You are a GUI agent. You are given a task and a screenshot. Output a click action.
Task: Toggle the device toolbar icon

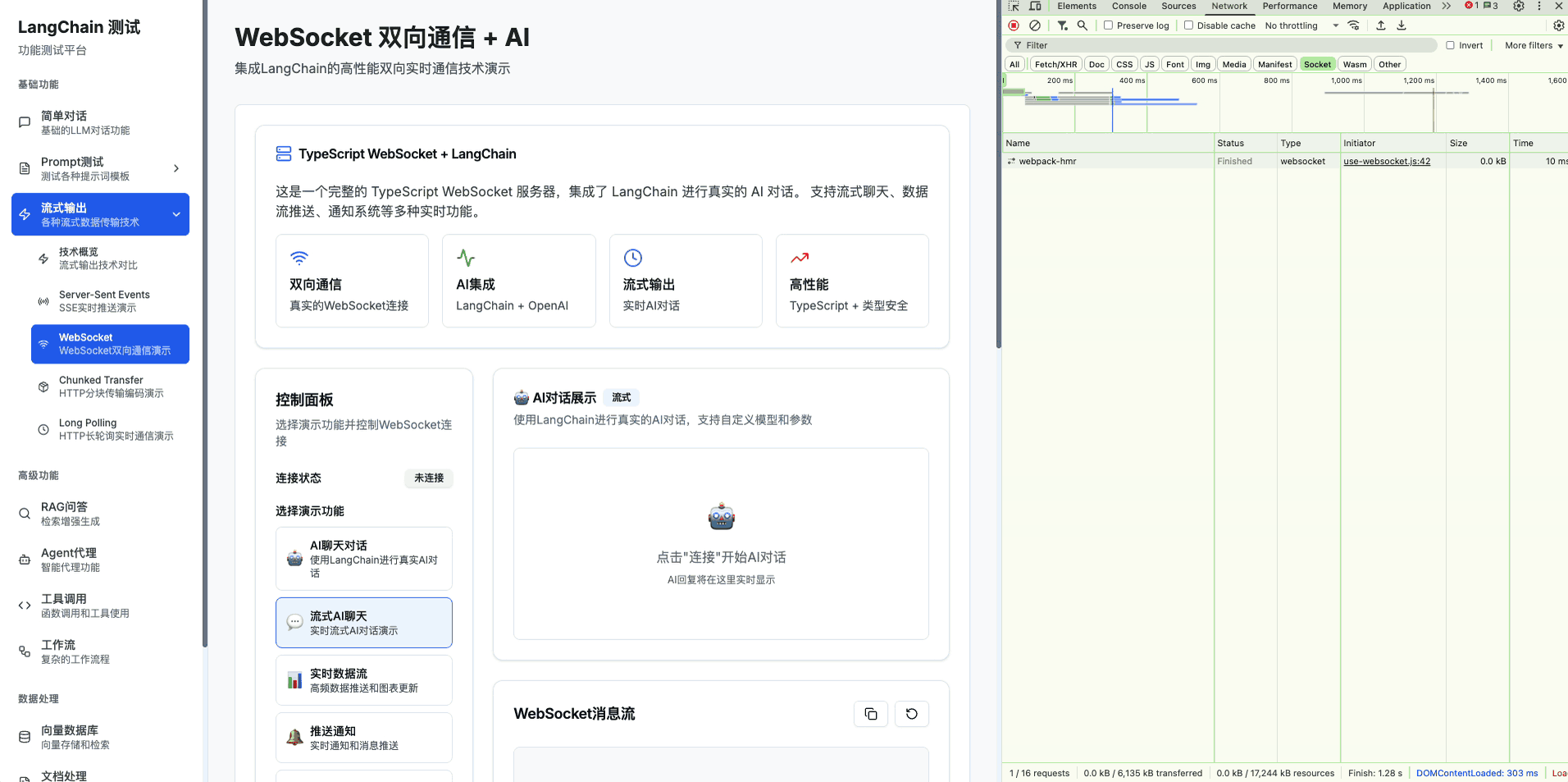tap(1035, 6)
